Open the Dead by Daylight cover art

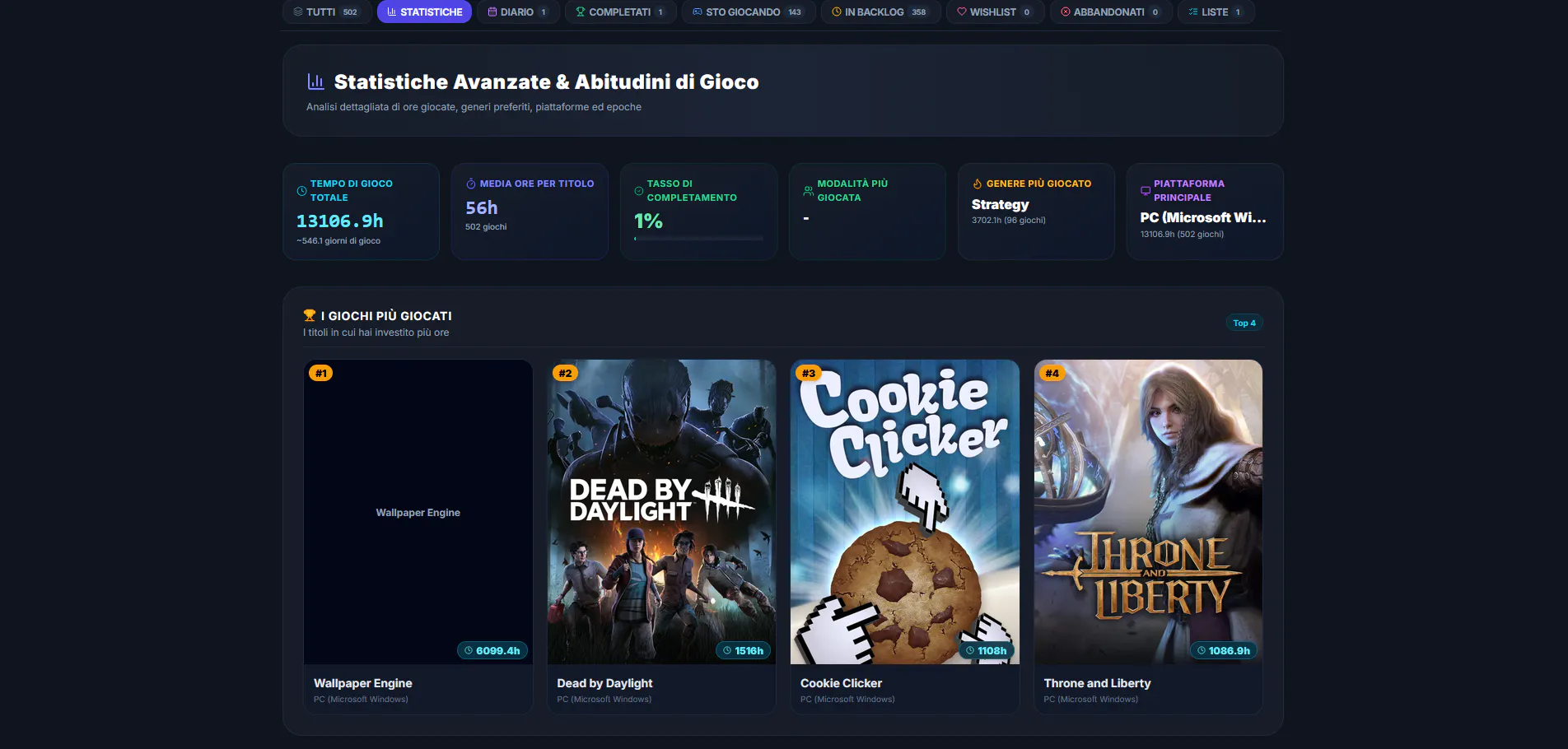click(x=662, y=512)
